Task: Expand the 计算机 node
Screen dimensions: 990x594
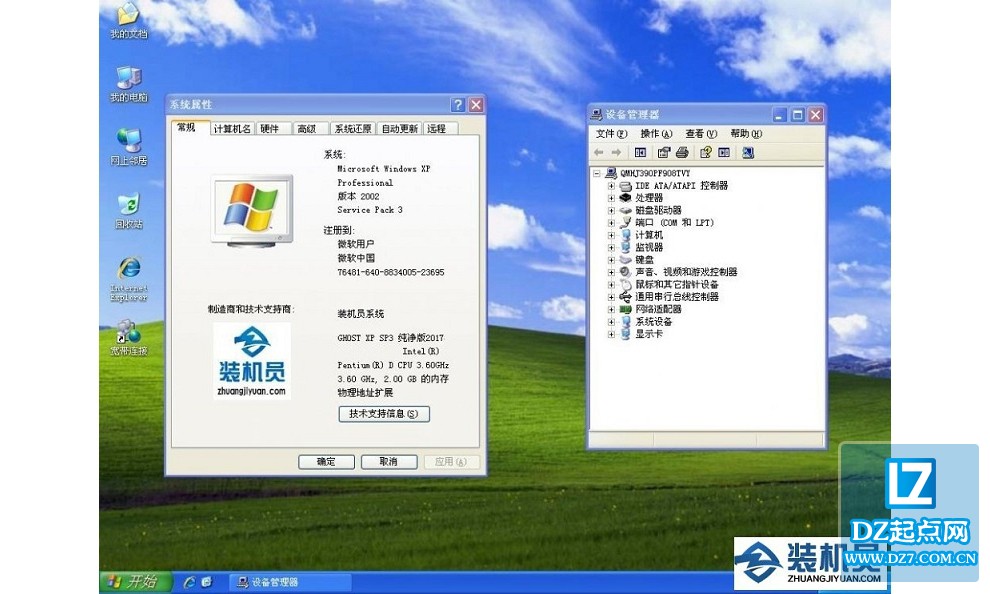Action: (x=611, y=235)
